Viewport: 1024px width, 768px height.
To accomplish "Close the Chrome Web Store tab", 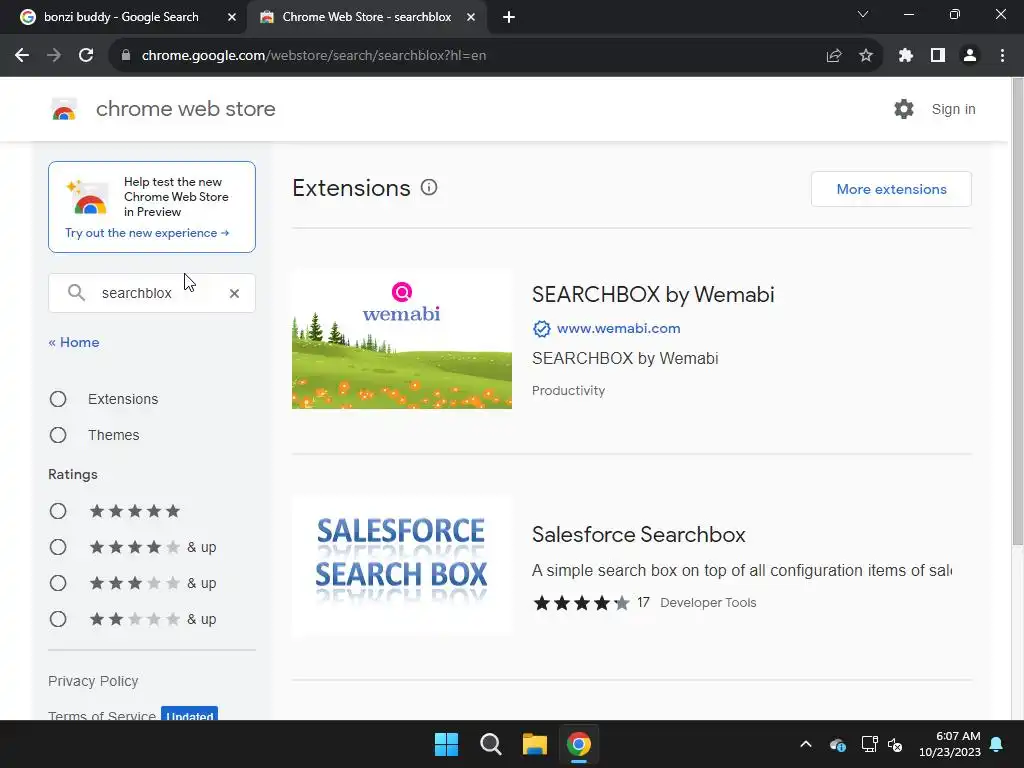I will (x=471, y=17).
